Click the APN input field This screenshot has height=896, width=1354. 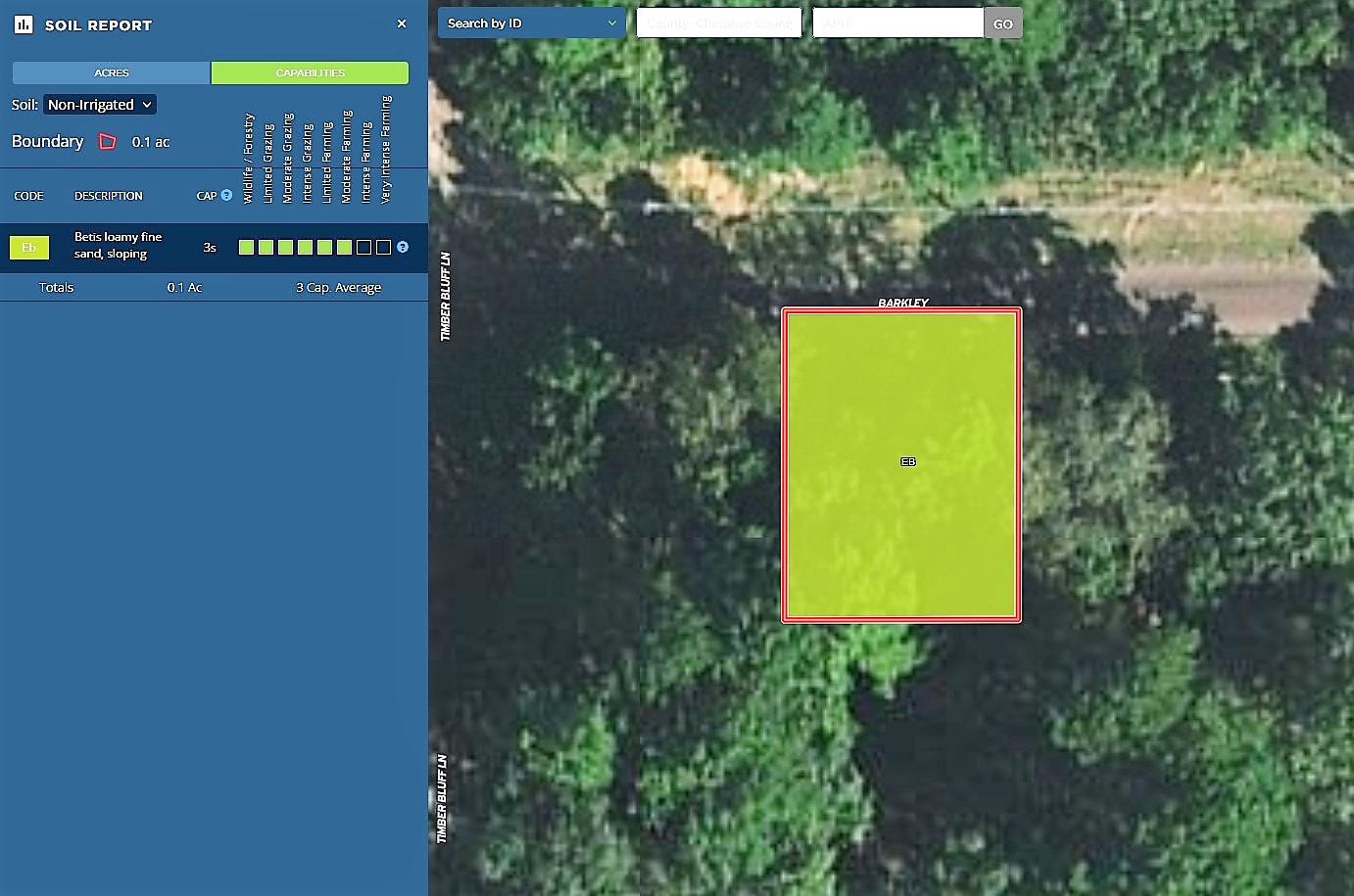897,24
